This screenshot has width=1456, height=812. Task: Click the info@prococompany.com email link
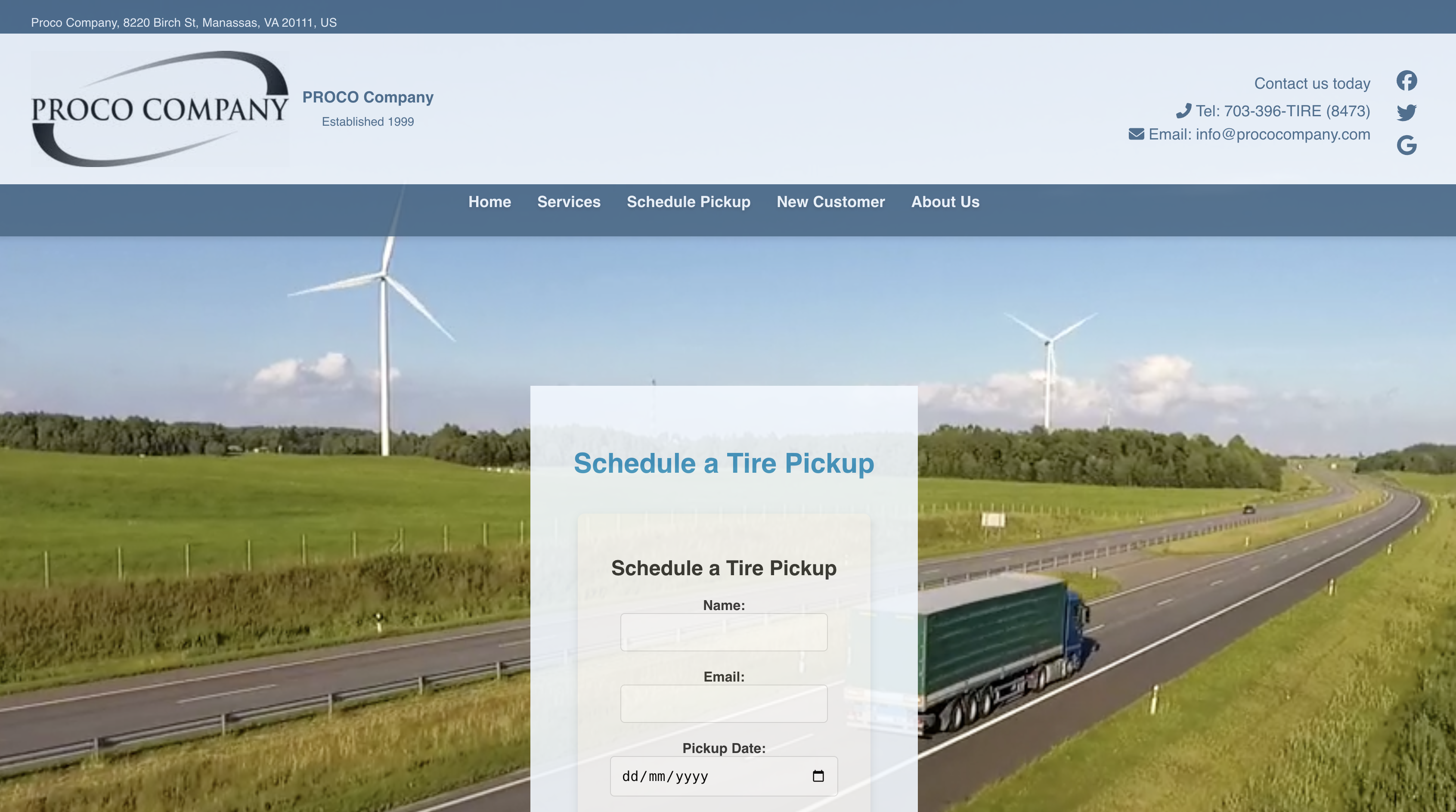click(1283, 134)
